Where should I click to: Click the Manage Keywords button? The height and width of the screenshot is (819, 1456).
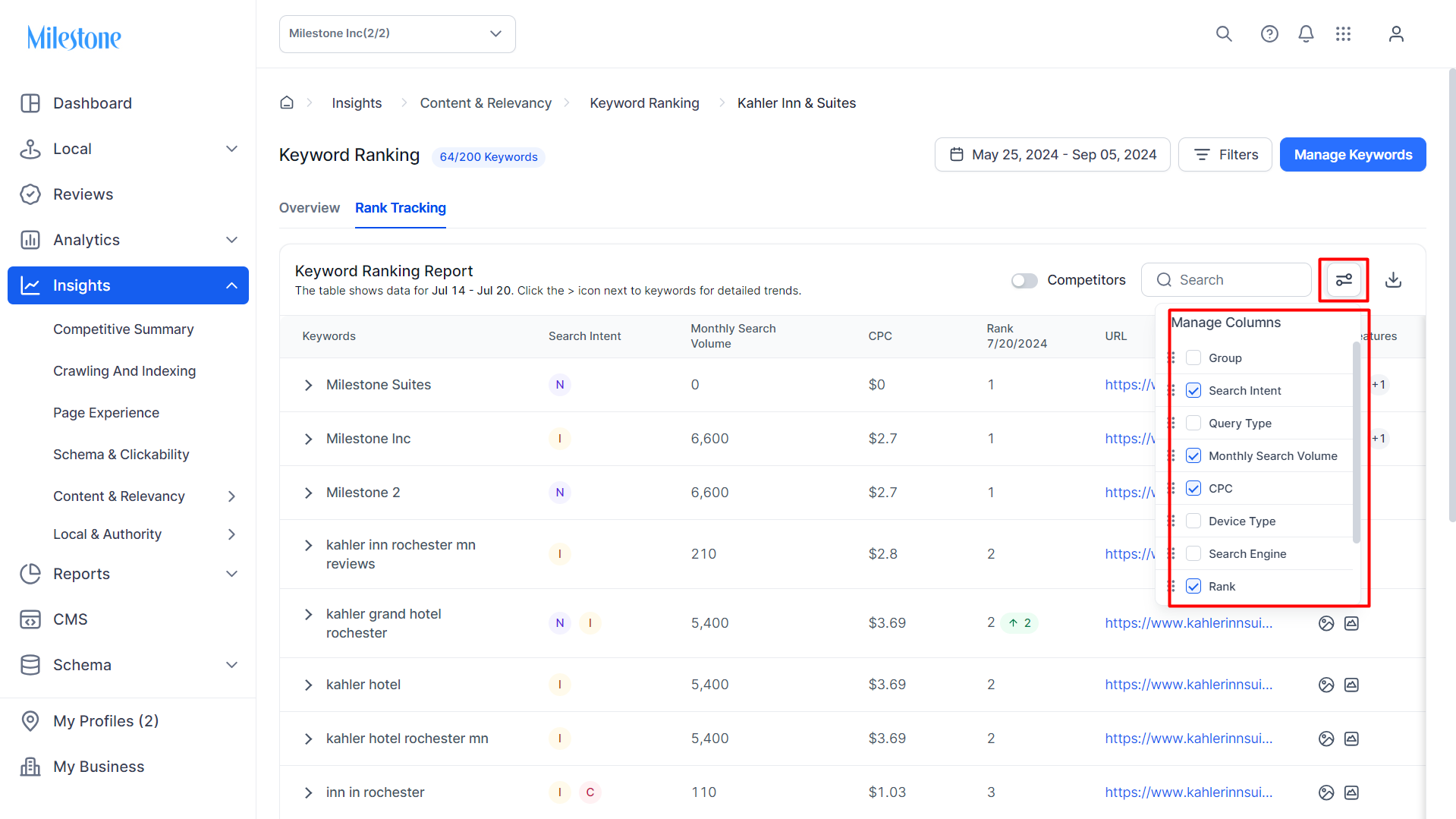coord(1353,155)
